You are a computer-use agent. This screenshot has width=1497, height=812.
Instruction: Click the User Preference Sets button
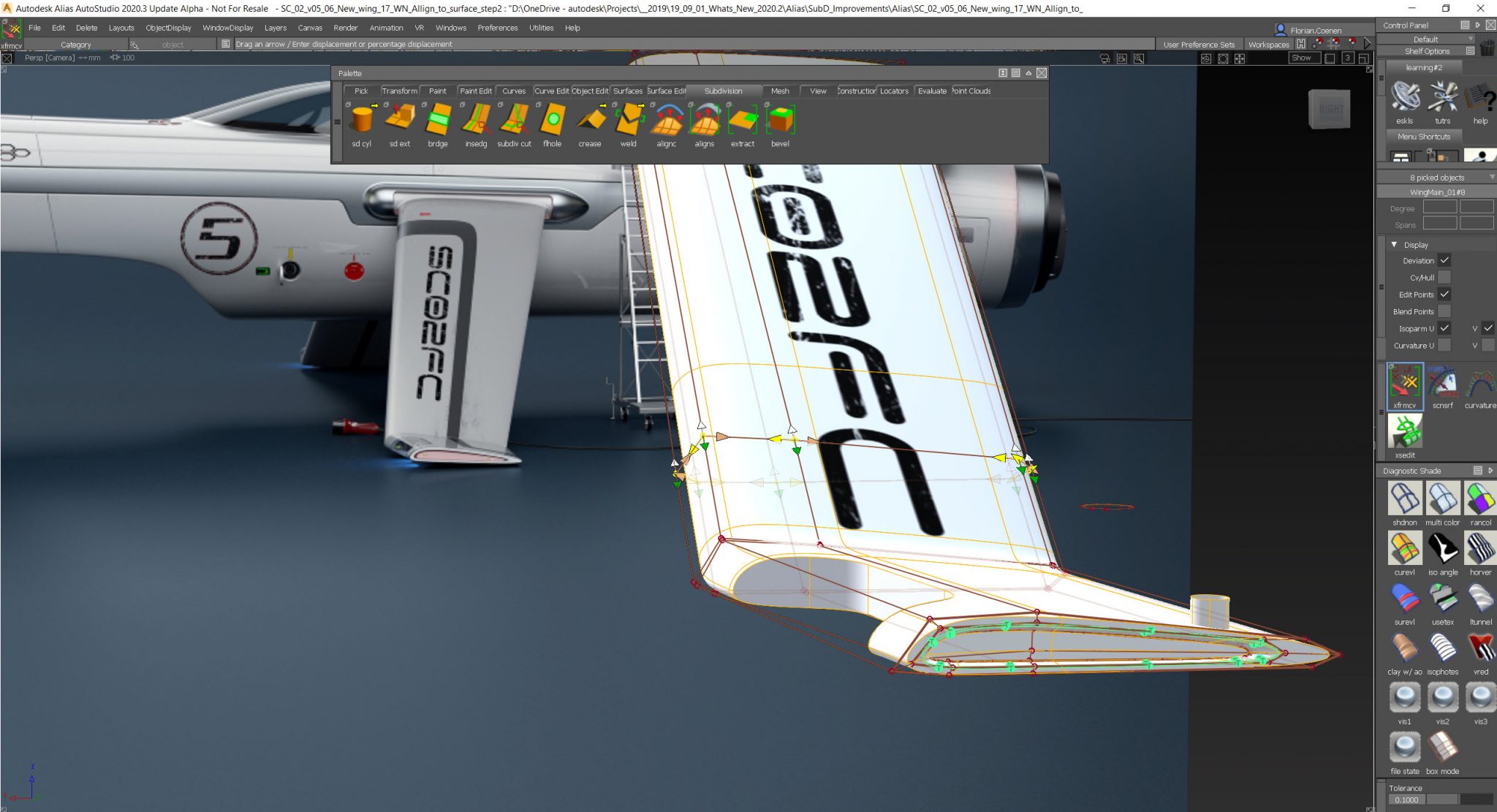[1199, 44]
